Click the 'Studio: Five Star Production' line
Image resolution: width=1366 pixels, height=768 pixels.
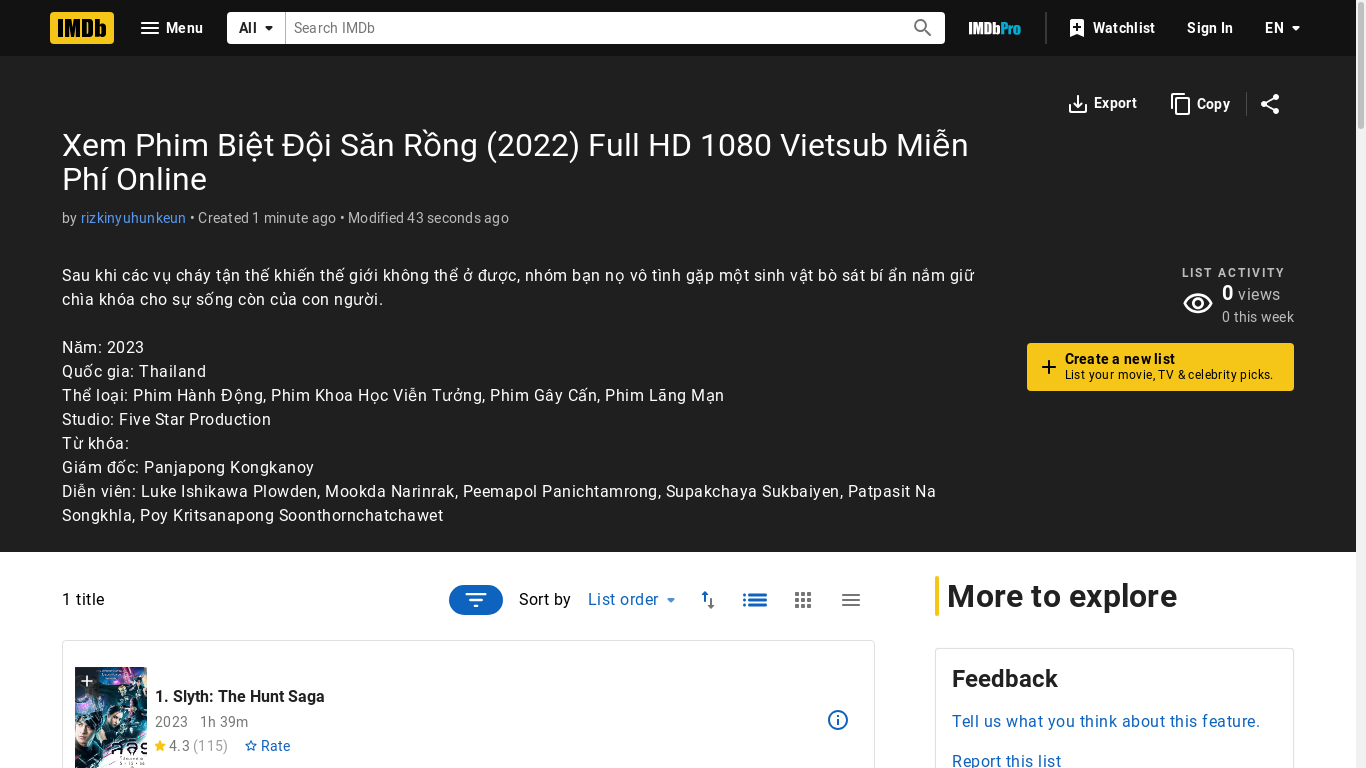pos(166,420)
